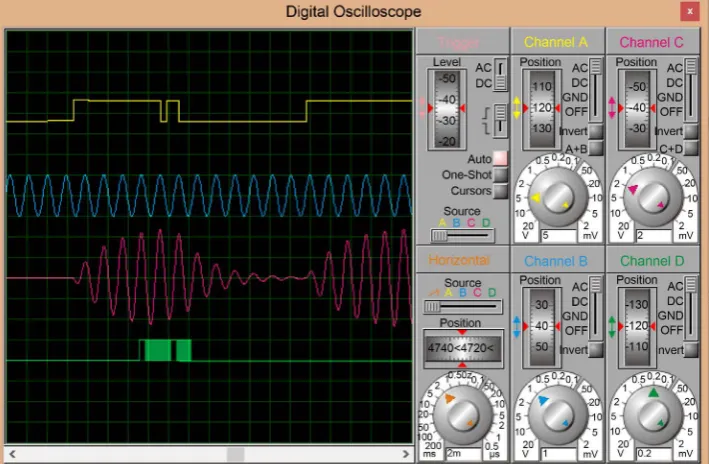Toggle Channel D Invert button
This screenshot has width=709, height=464.
[x=690, y=350]
